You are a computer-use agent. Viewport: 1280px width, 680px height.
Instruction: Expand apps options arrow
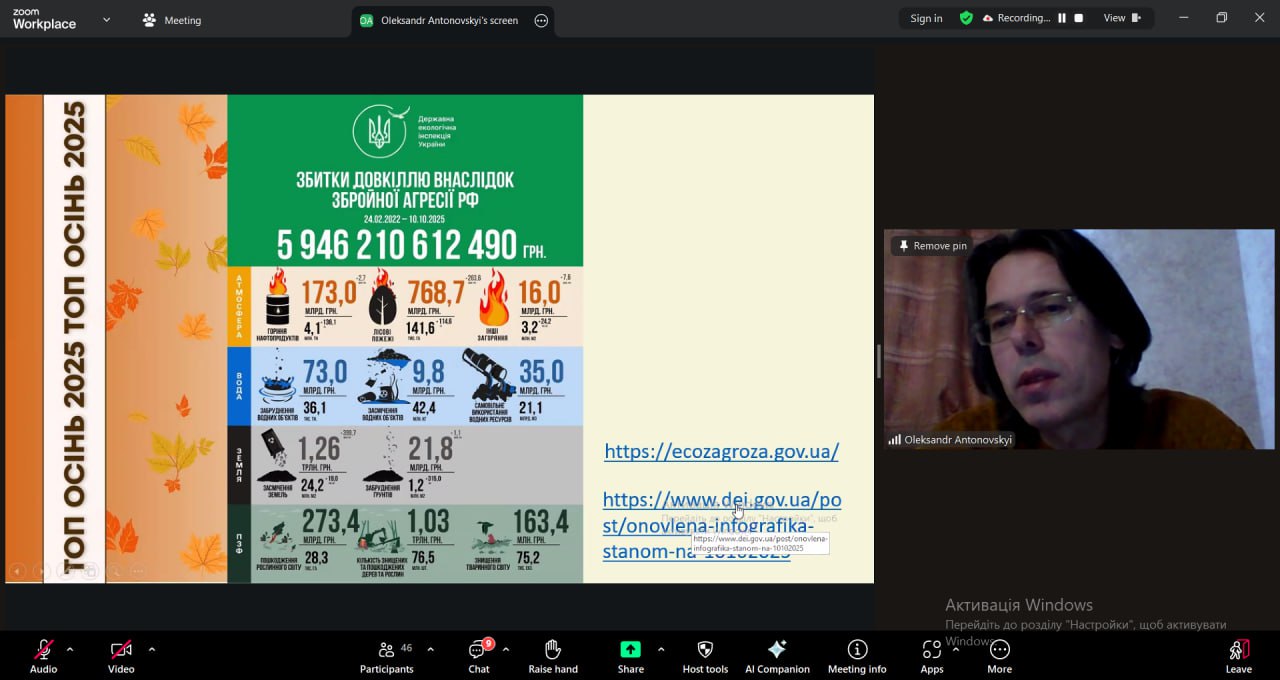point(956,649)
